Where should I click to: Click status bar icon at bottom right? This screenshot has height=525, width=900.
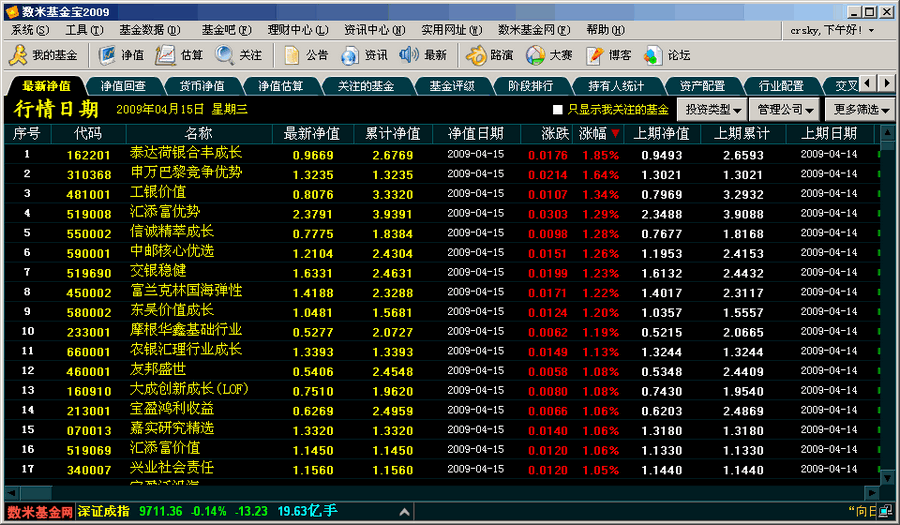[x=886, y=510]
